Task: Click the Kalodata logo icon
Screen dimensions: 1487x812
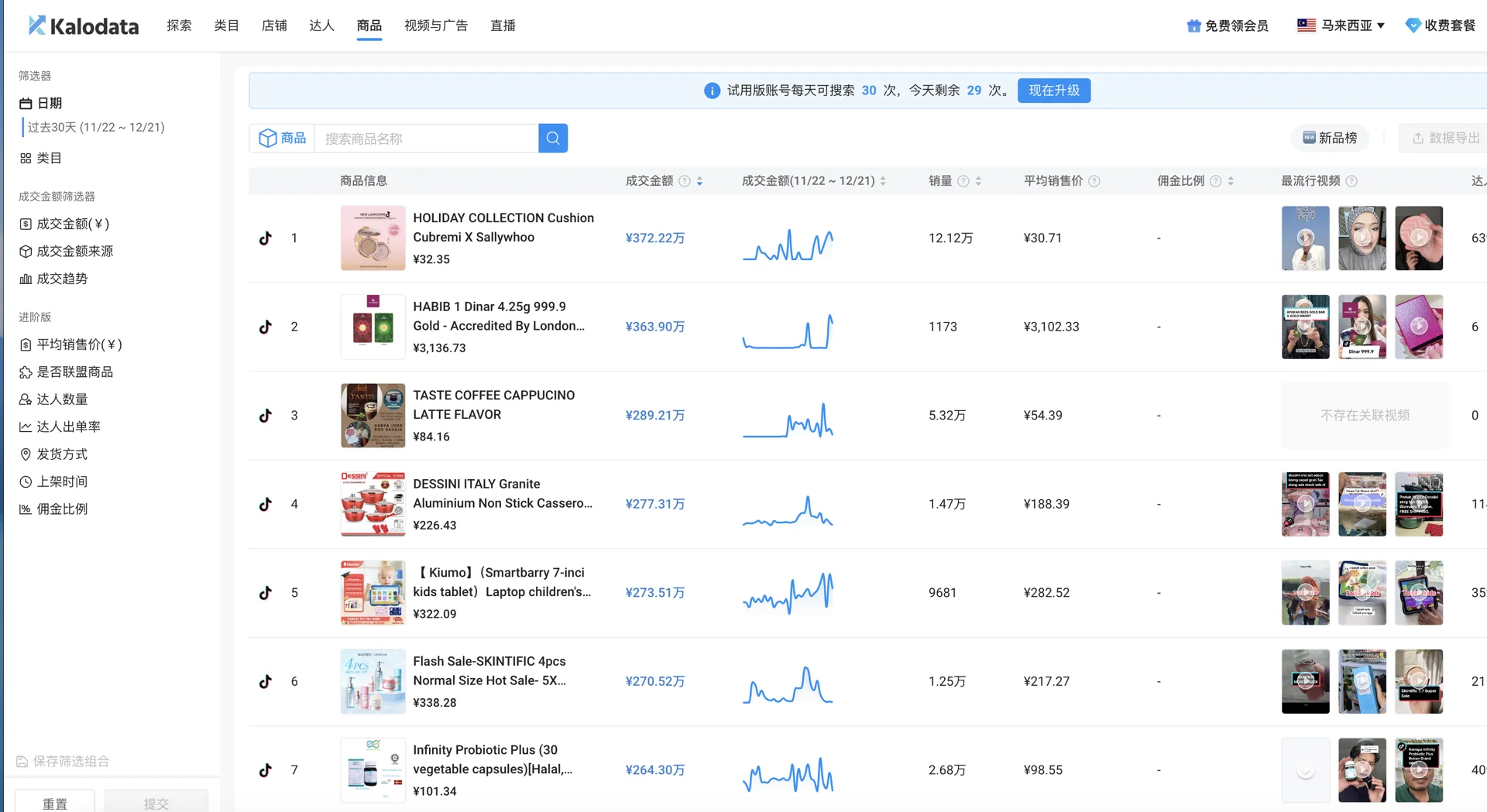Action: click(36, 25)
